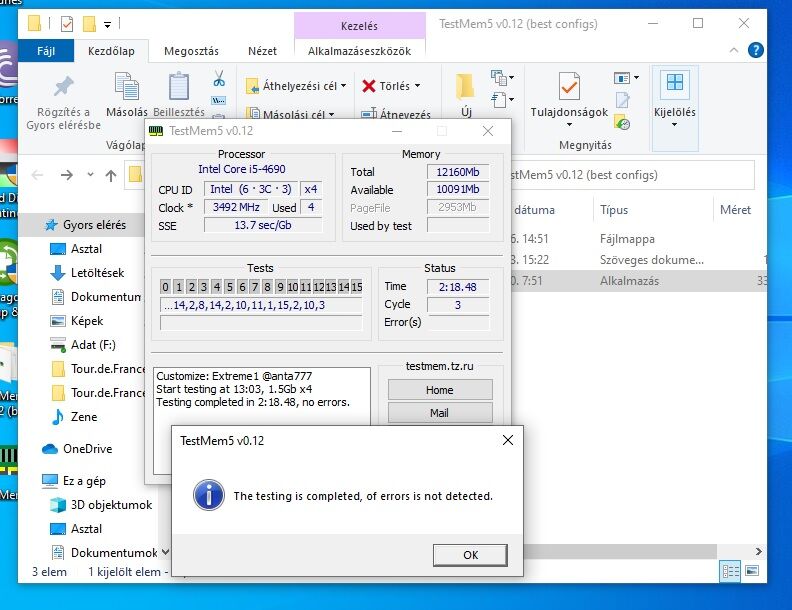Click the Átnevezés rename button
The width and height of the screenshot is (792, 610).
pyautogui.click(x=396, y=114)
